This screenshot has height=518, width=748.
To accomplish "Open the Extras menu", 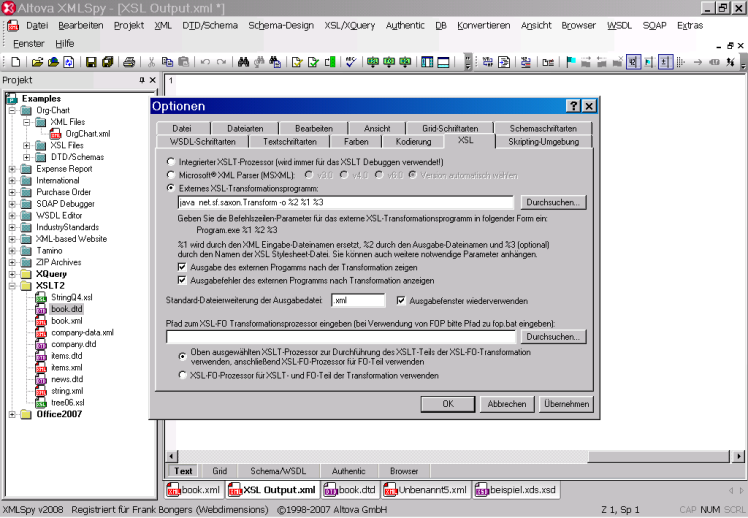I will pyautogui.click(x=690, y=26).
